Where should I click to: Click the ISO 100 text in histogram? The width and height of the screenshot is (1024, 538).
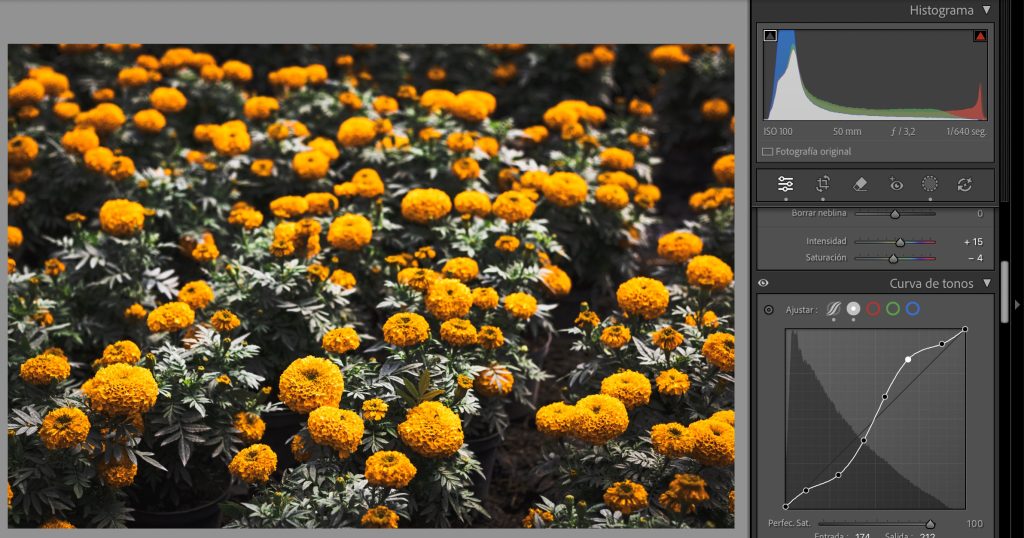(778, 131)
